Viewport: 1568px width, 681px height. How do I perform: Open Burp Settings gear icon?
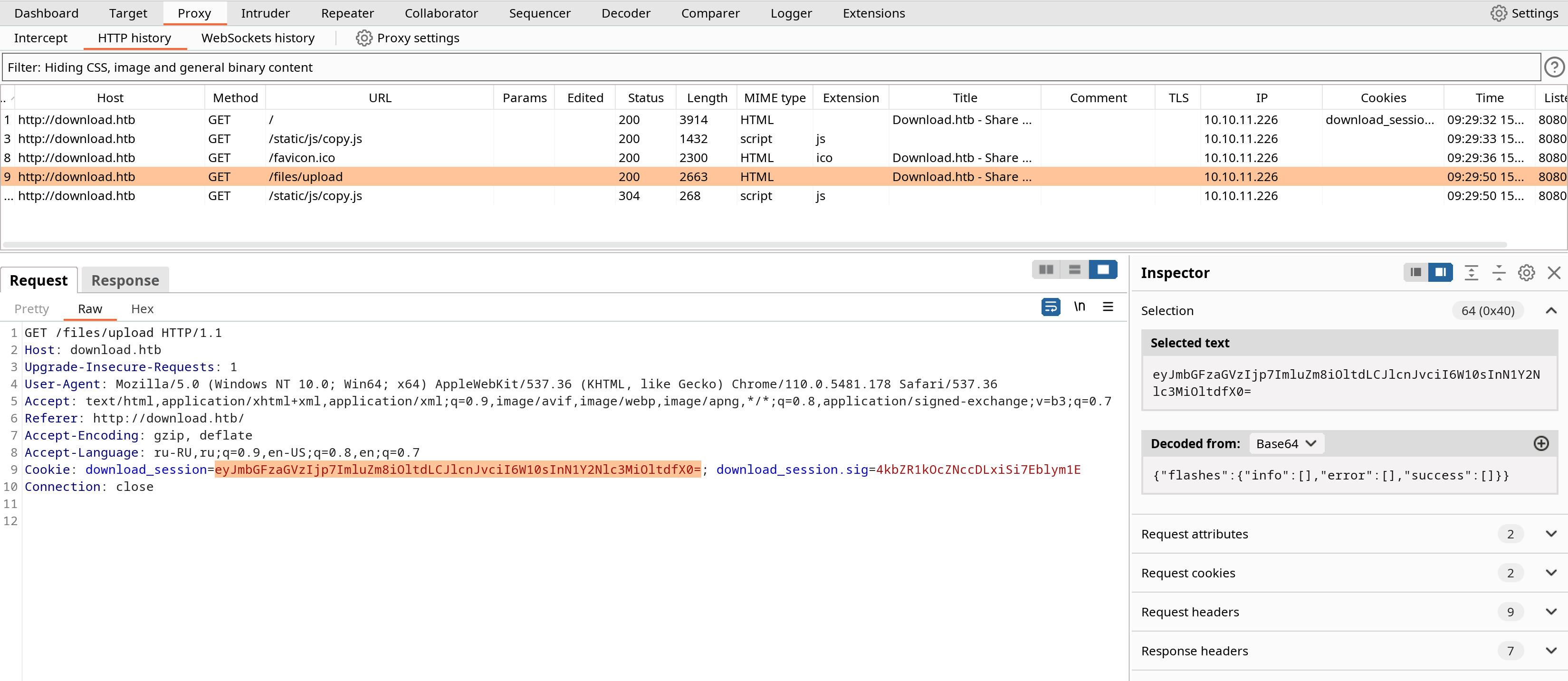coord(1498,13)
